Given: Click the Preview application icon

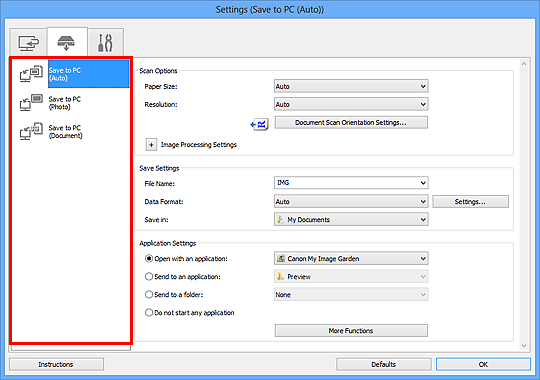Looking at the screenshot, I should [x=280, y=276].
